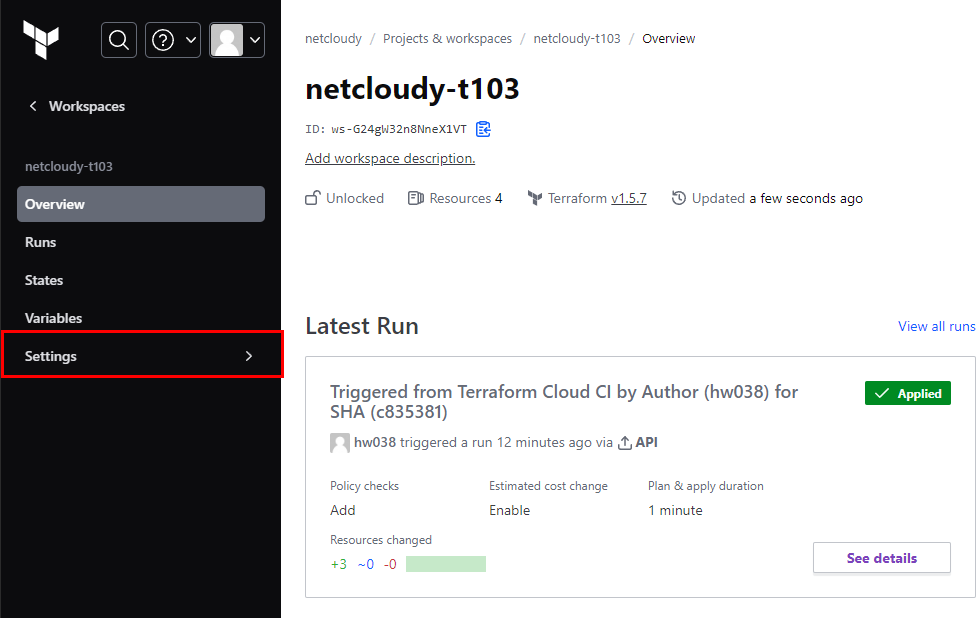Click the netcloudy-t103 page heading
This screenshot has width=978, height=618.
(412, 89)
